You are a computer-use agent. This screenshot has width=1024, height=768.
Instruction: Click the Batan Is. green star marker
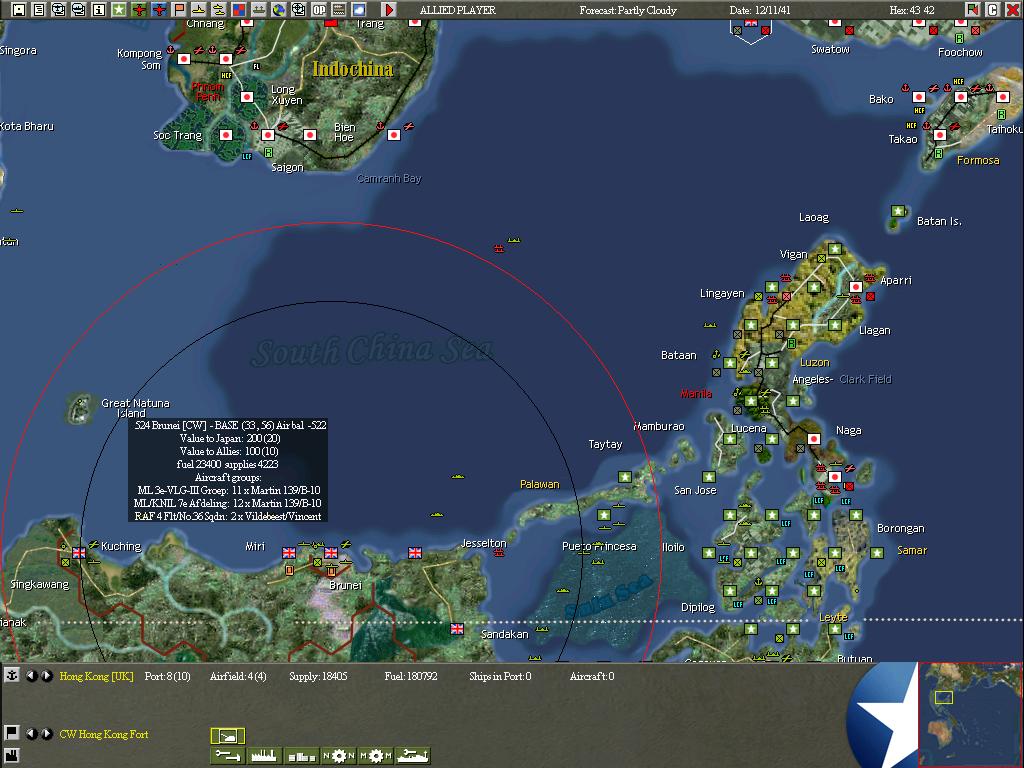point(898,211)
